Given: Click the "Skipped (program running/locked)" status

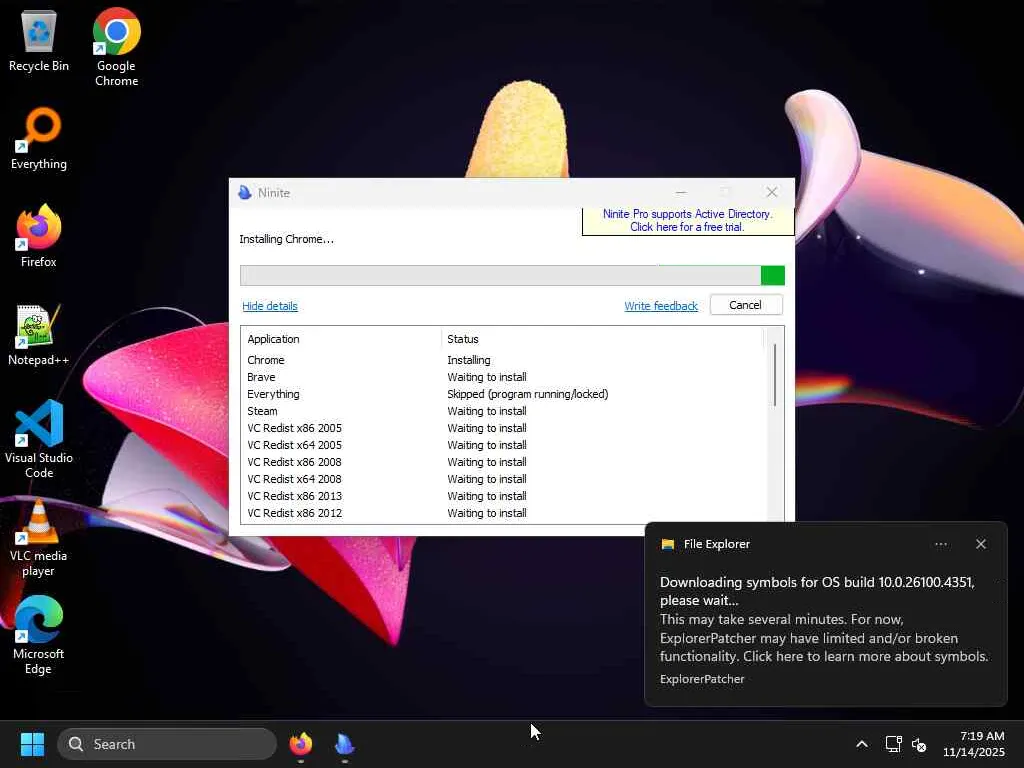Looking at the screenshot, I should coord(528,394).
